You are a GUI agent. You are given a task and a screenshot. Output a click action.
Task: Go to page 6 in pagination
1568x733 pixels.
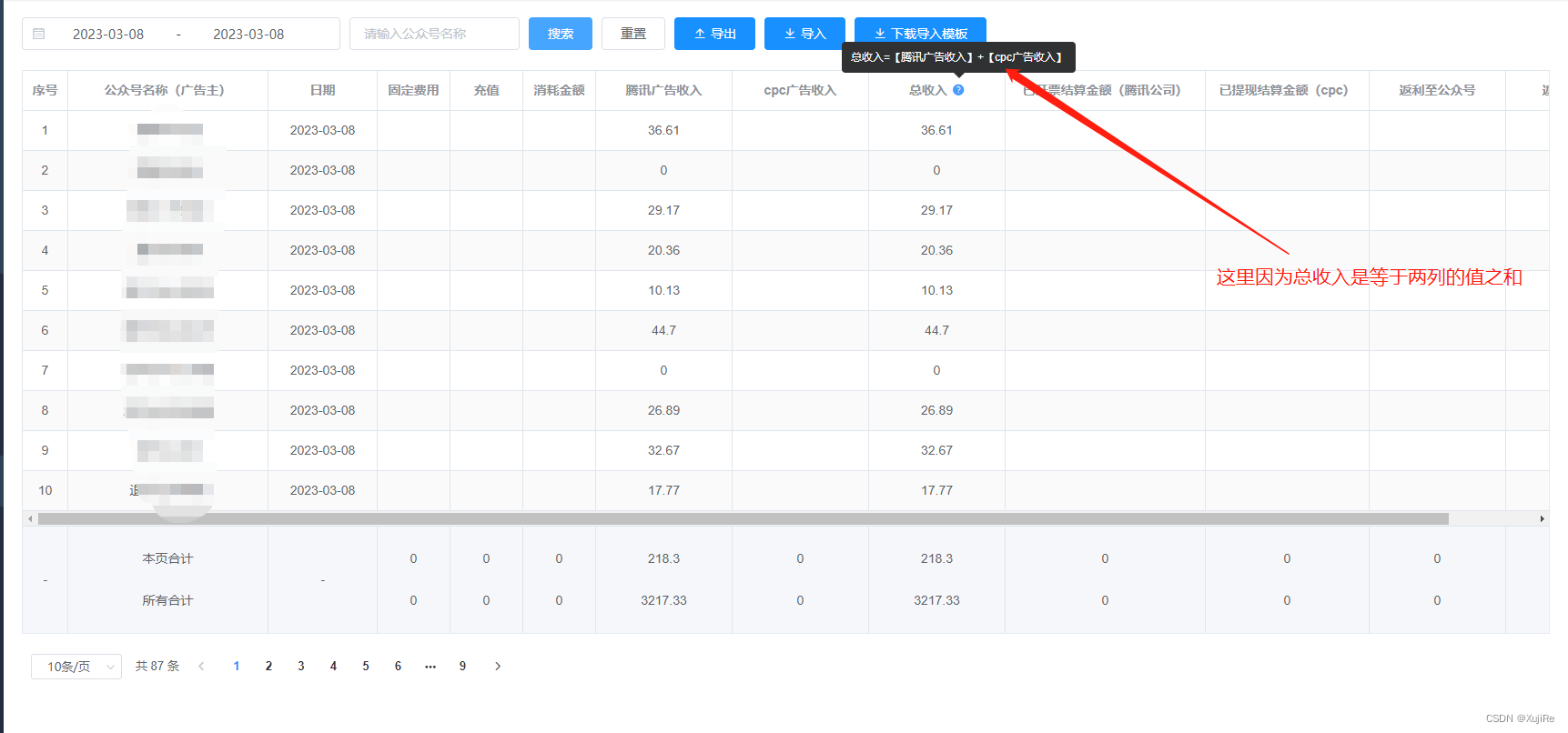(398, 667)
